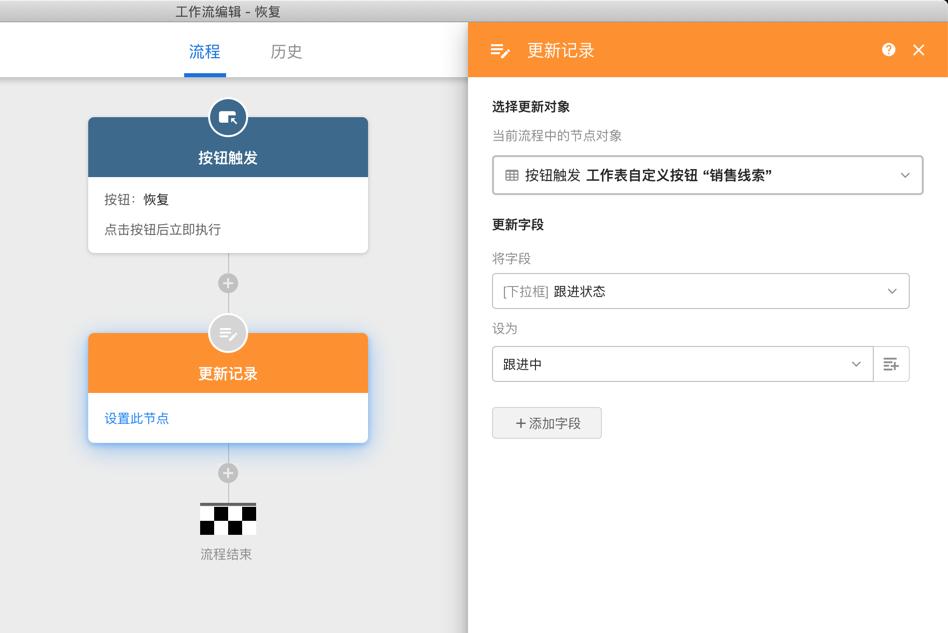
Task: Click the + 添加字段 button
Action: click(x=546, y=422)
